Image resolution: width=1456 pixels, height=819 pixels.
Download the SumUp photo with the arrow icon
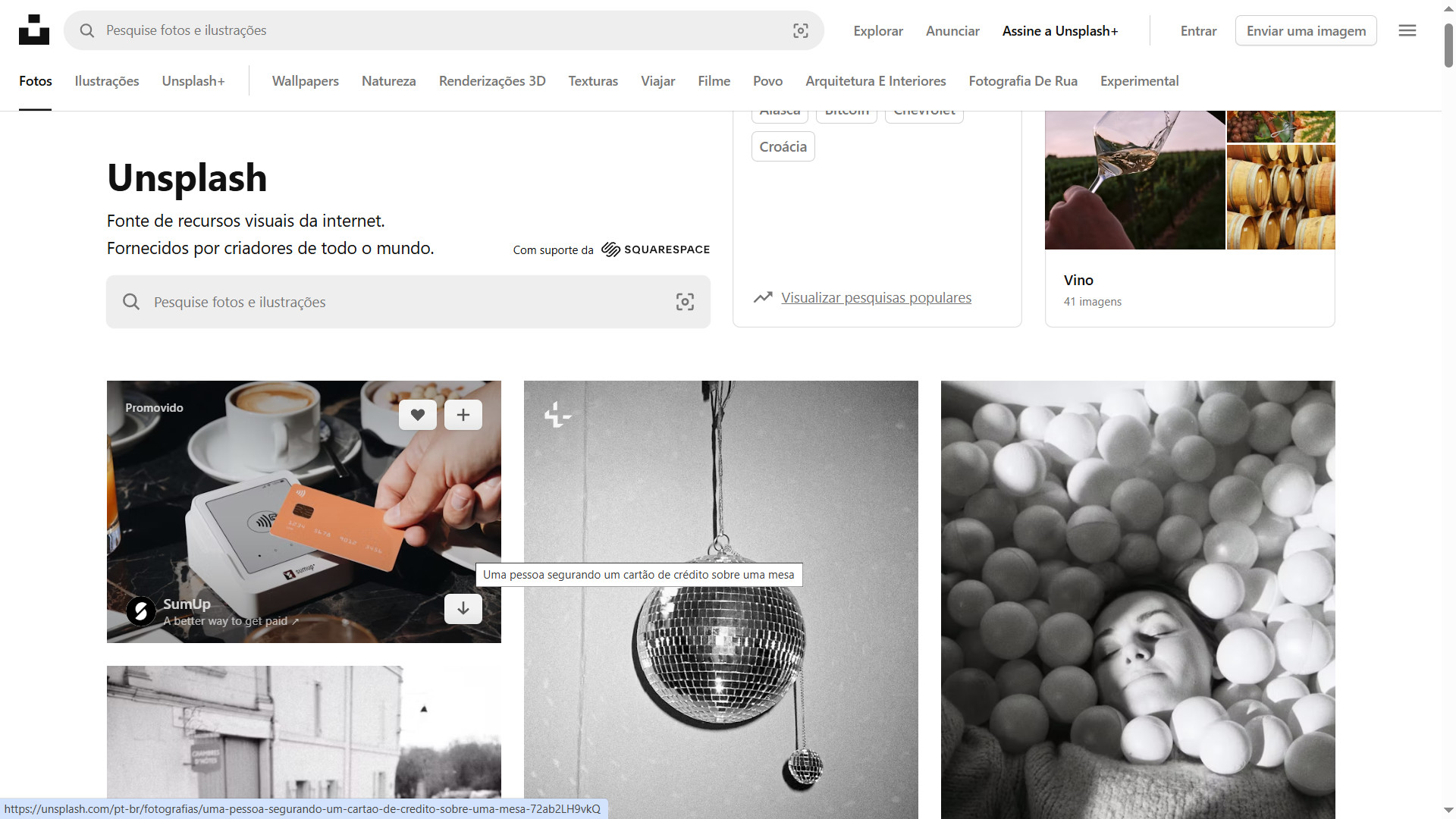pos(463,609)
